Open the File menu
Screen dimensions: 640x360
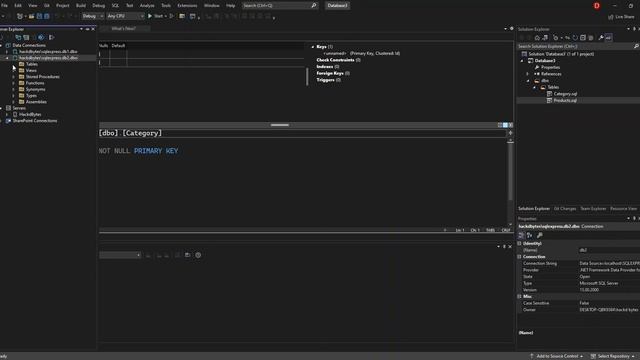click(4, 5)
